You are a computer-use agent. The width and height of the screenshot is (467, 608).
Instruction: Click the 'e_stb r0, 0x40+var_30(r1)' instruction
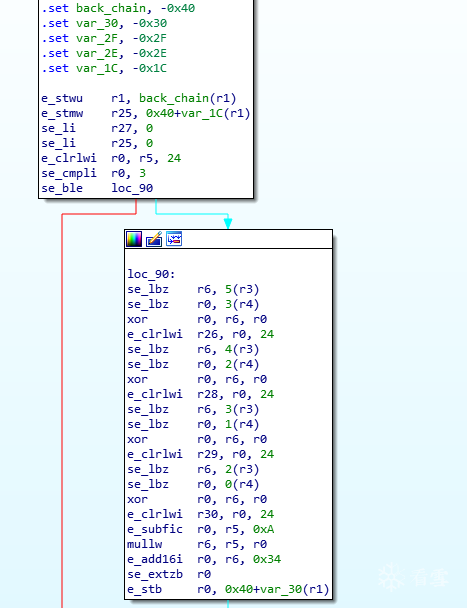(228, 589)
